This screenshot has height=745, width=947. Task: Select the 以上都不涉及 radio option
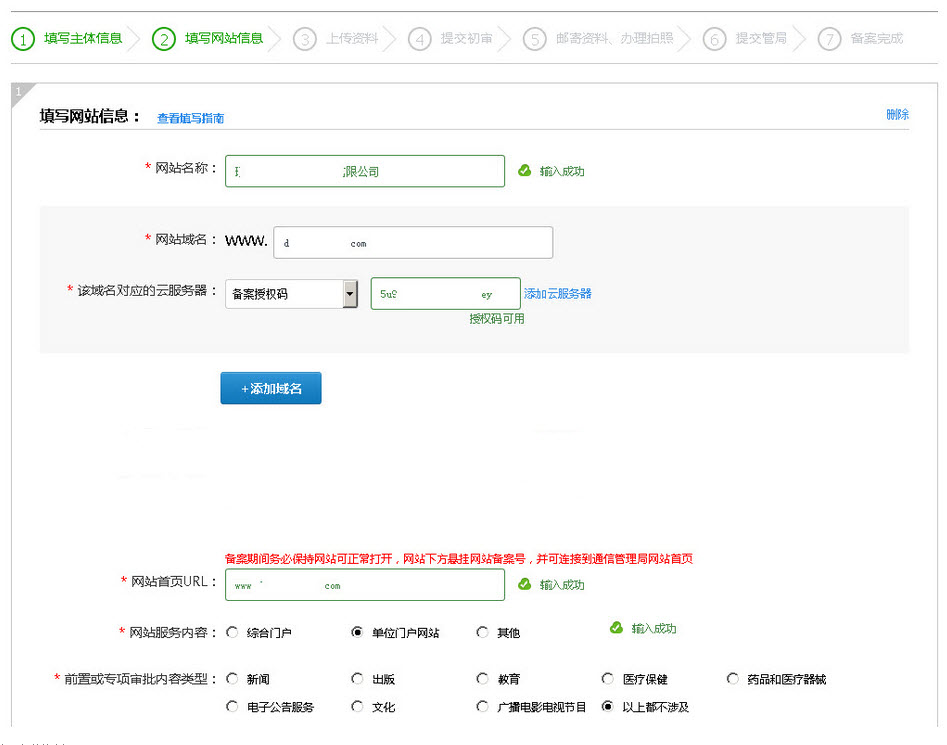608,706
